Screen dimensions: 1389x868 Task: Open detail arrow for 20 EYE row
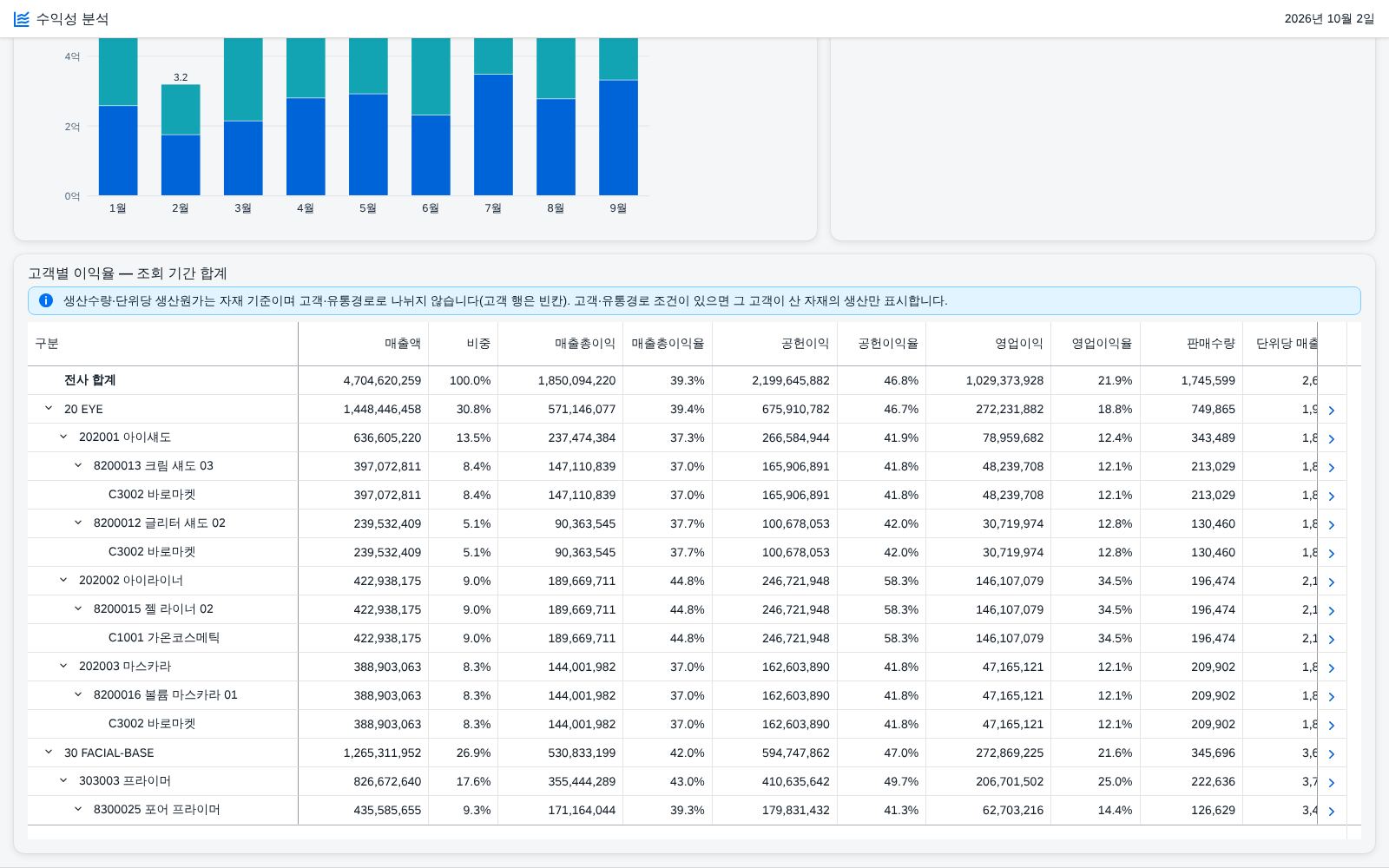[1332, 410]
